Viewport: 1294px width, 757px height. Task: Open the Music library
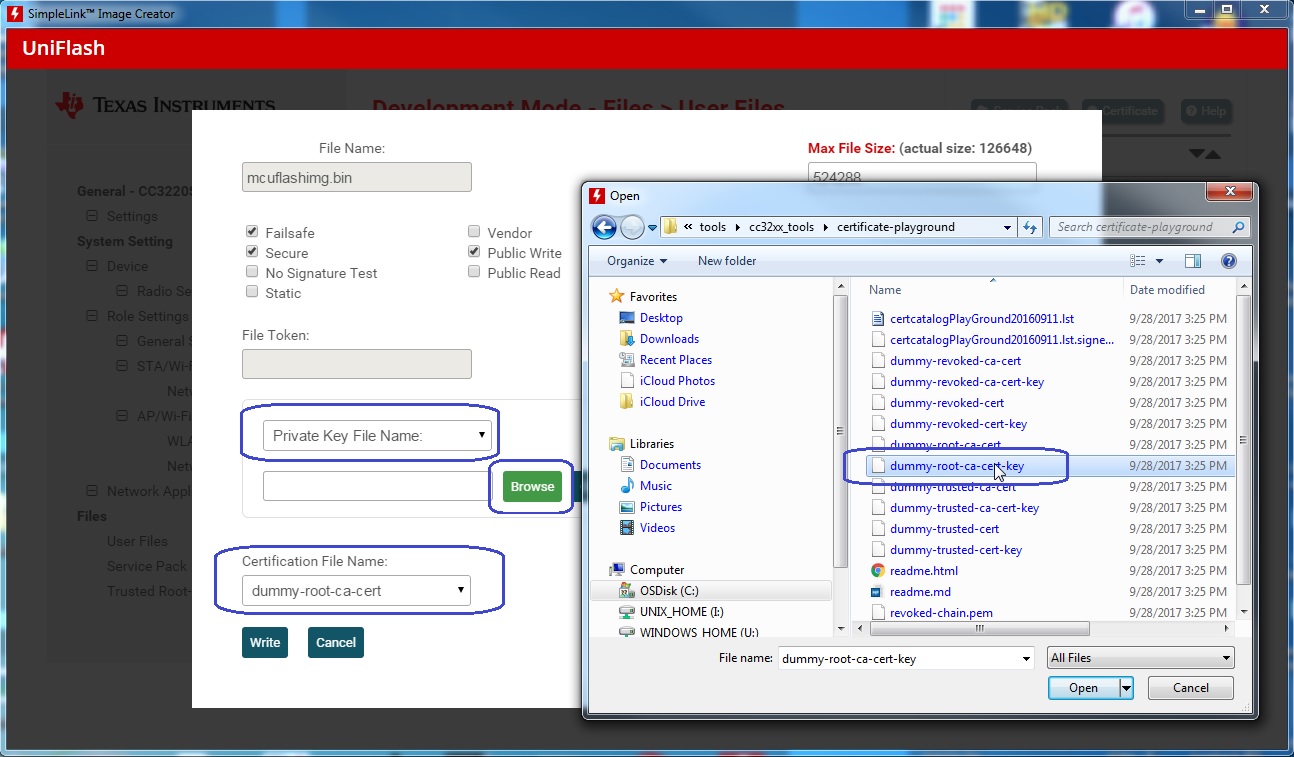coord(656,486)
